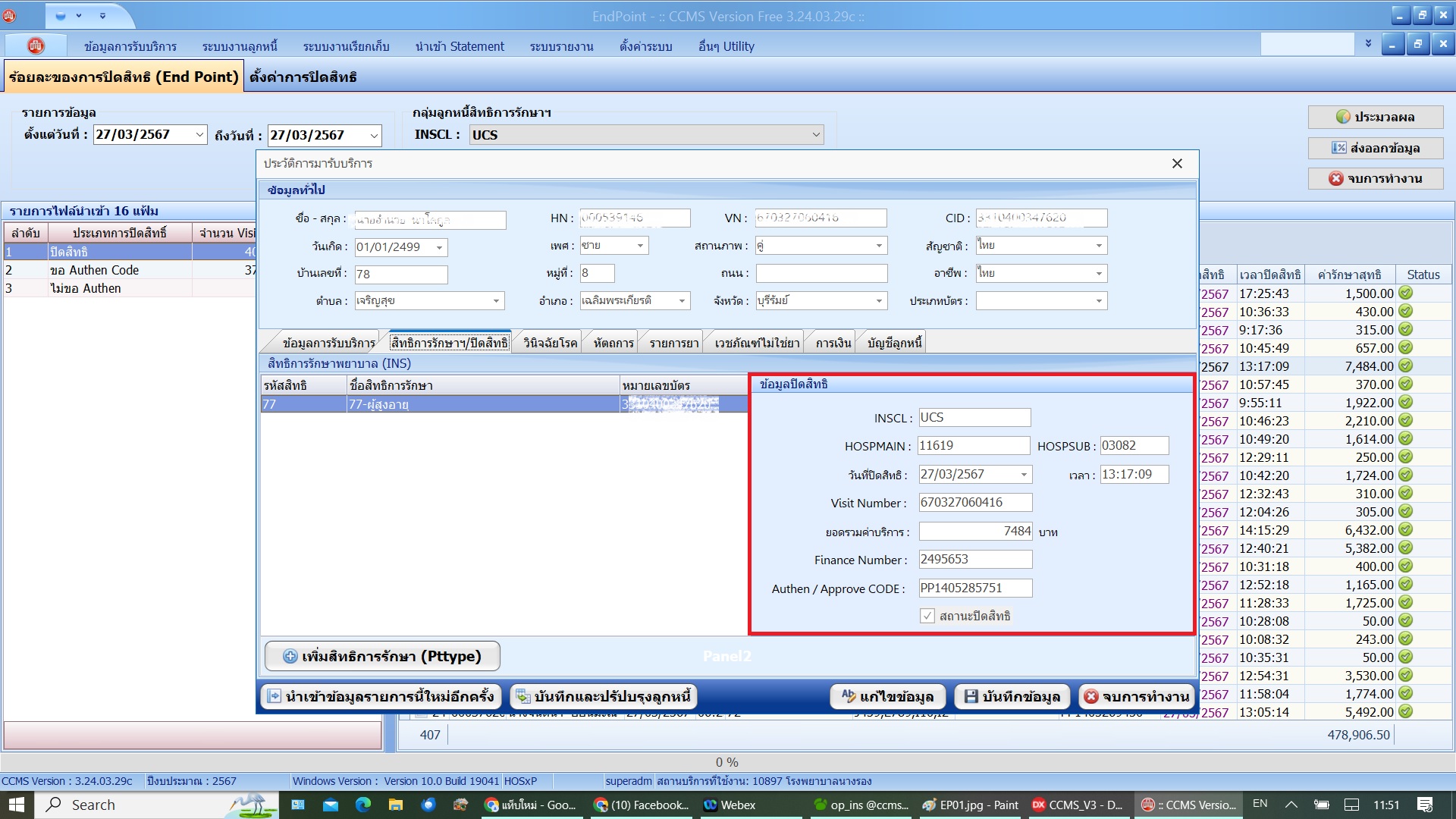Click บันทึกและปรับปรุงลูกหนี้ button
1456x819 pixels.
click(604, 696)
